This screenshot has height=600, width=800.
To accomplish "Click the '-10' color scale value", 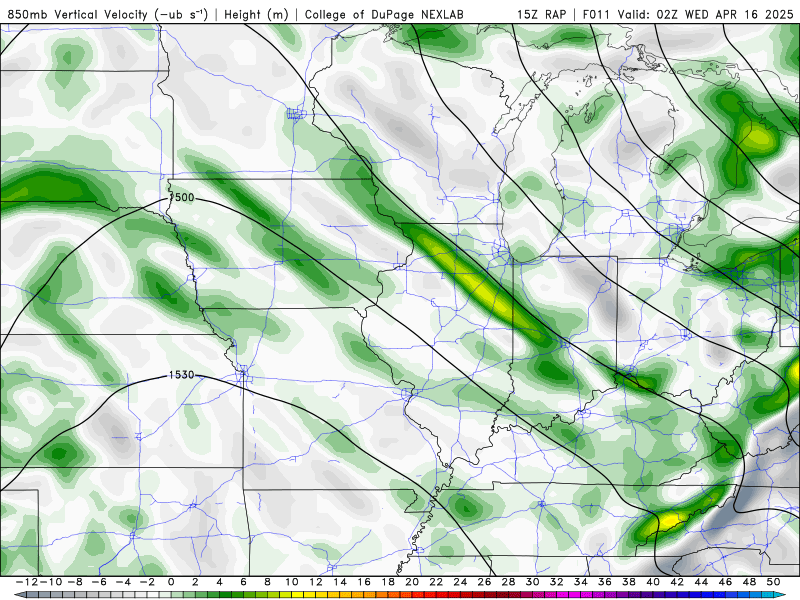I will pyautogui.click(x=51, y=582).
